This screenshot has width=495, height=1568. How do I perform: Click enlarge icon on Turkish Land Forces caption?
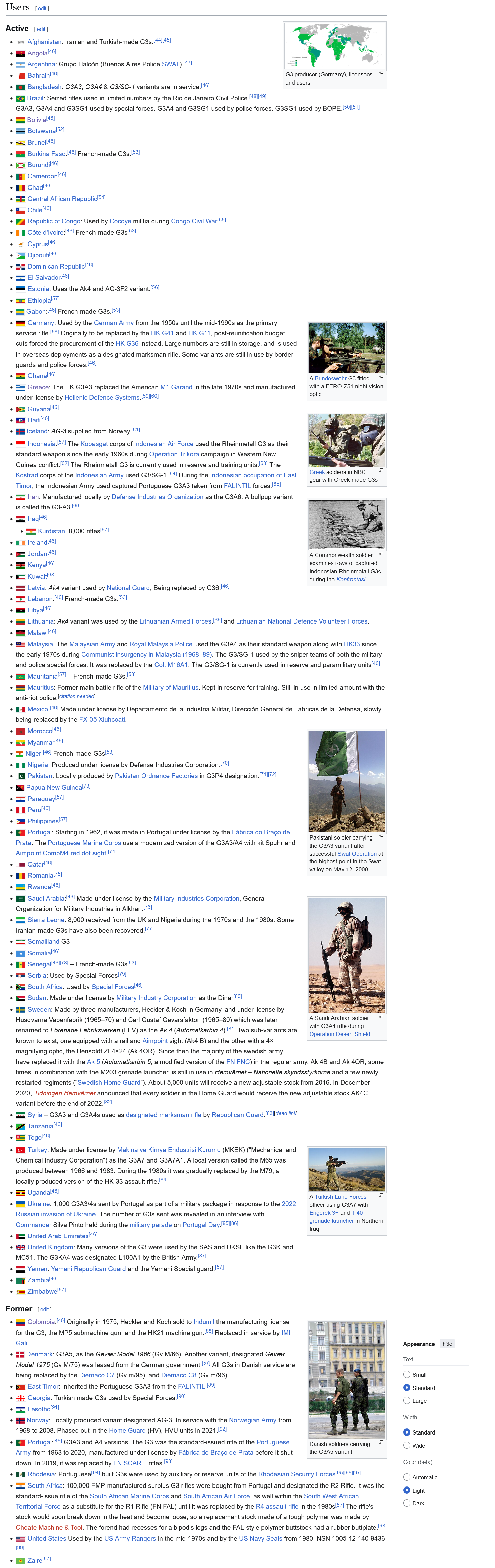coord(381,1194)
